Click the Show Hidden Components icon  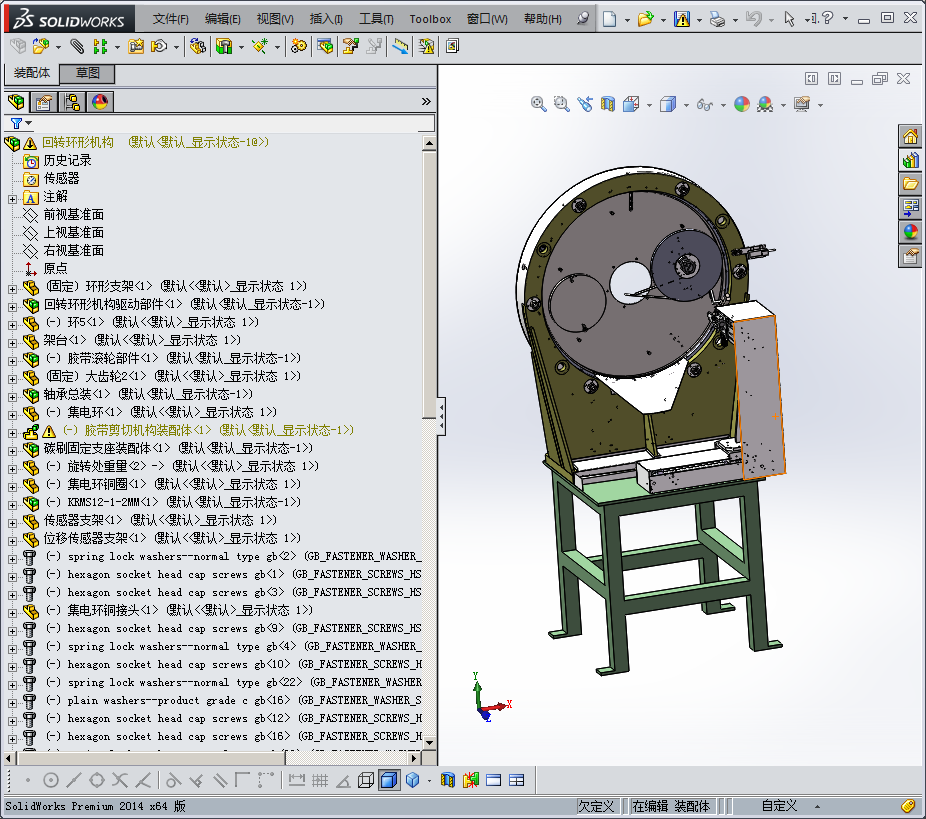[x=197, y=46]
